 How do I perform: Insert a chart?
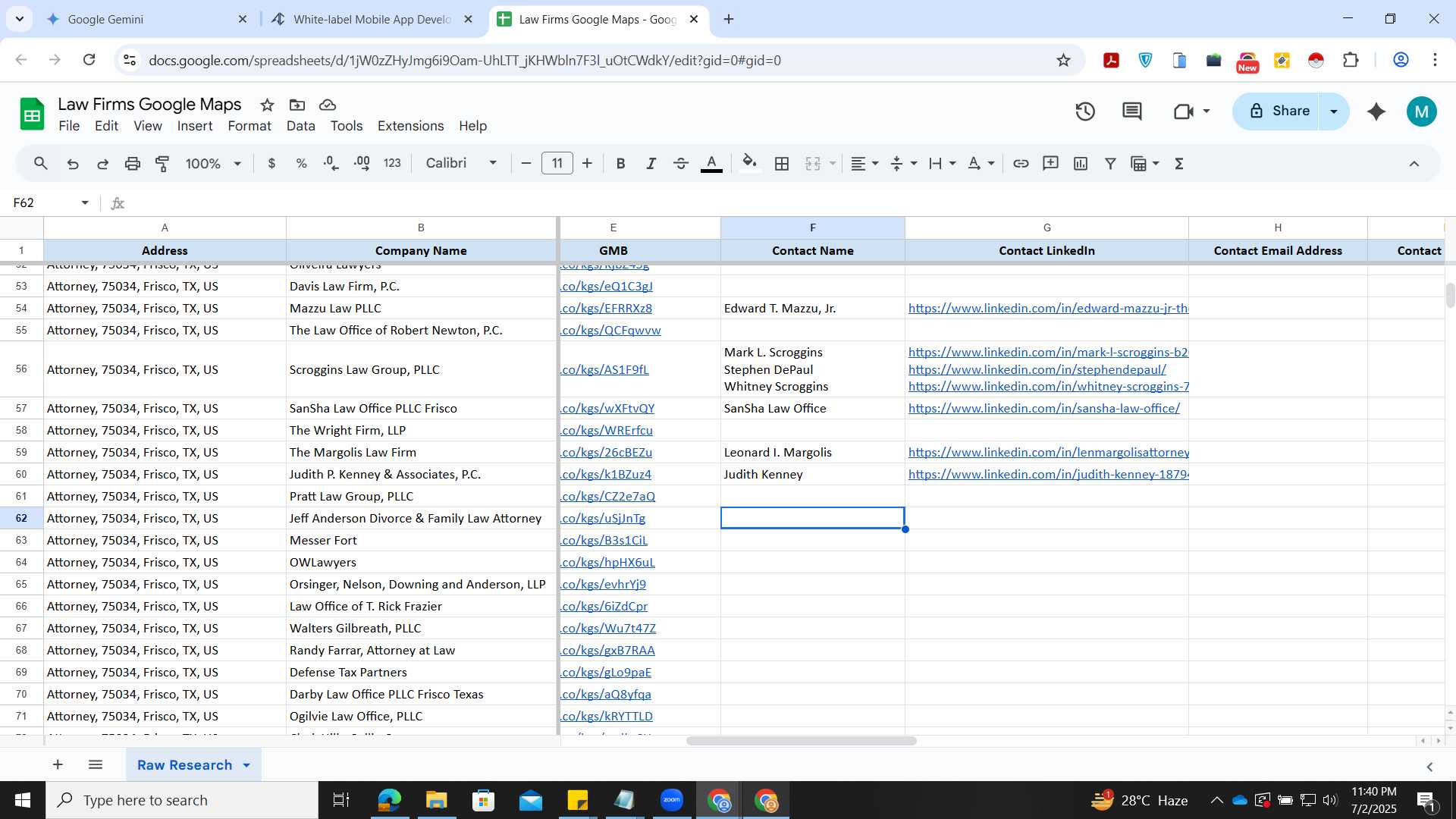click(x=1081, y=163)
